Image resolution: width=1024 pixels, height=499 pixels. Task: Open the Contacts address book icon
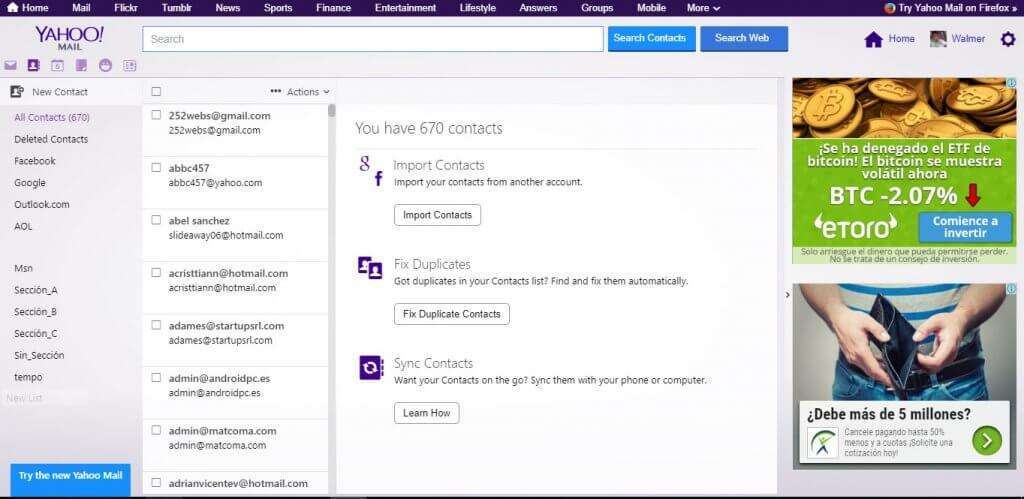tap(33, 65)
